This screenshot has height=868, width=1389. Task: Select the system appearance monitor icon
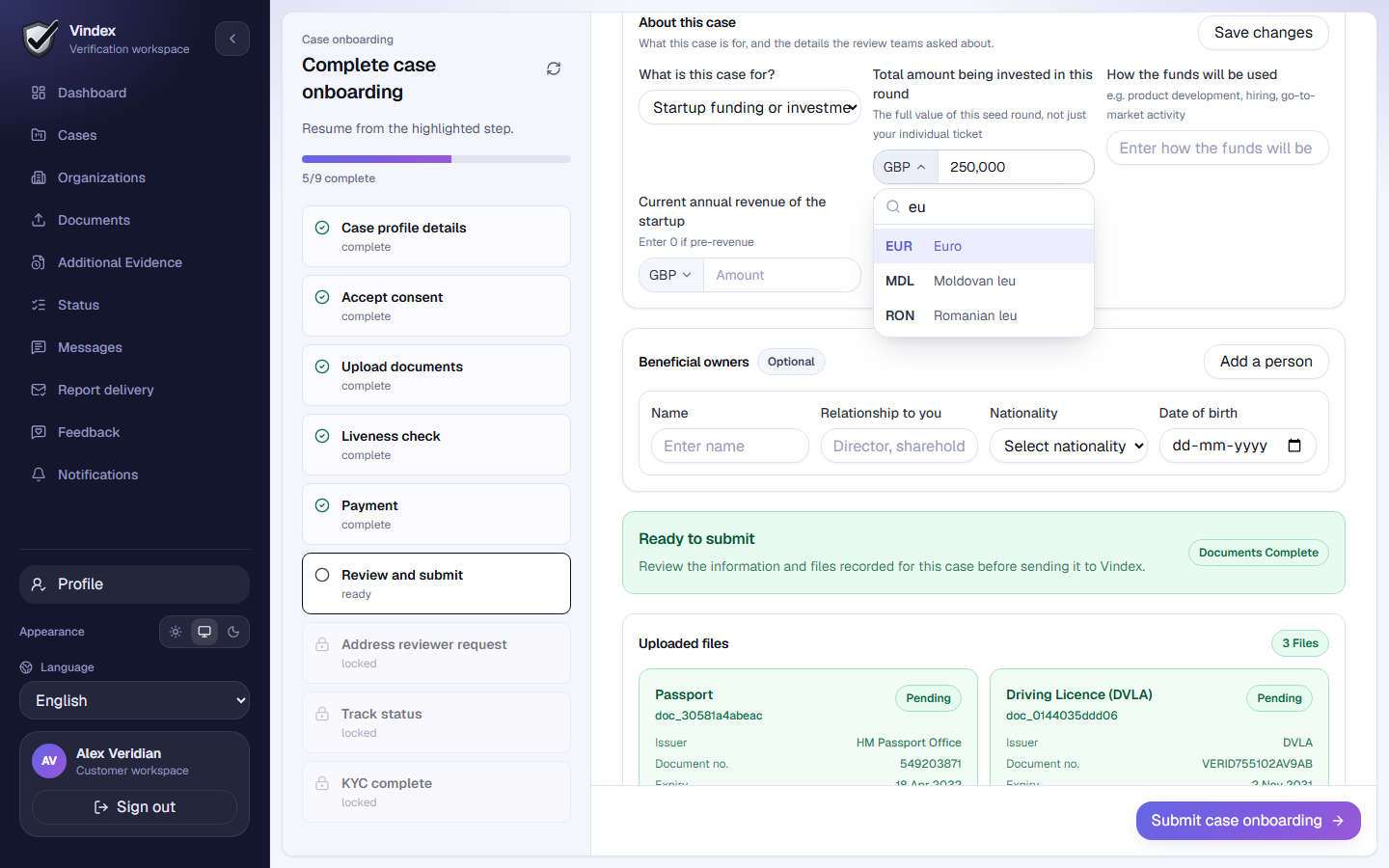click(204, 632)
